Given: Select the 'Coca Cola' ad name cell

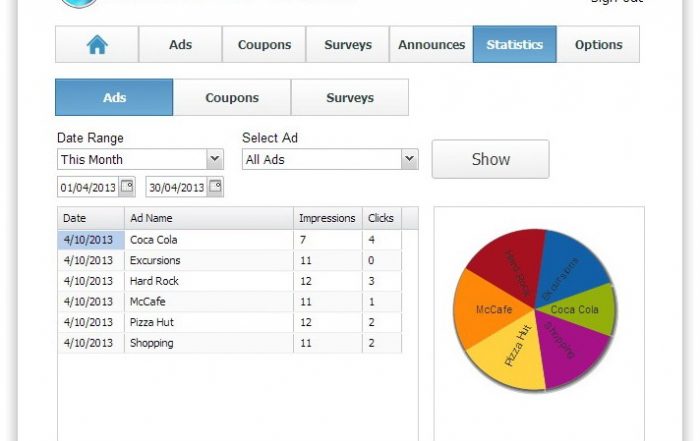Looking at the screenshot, I should (x=209, y=240).
